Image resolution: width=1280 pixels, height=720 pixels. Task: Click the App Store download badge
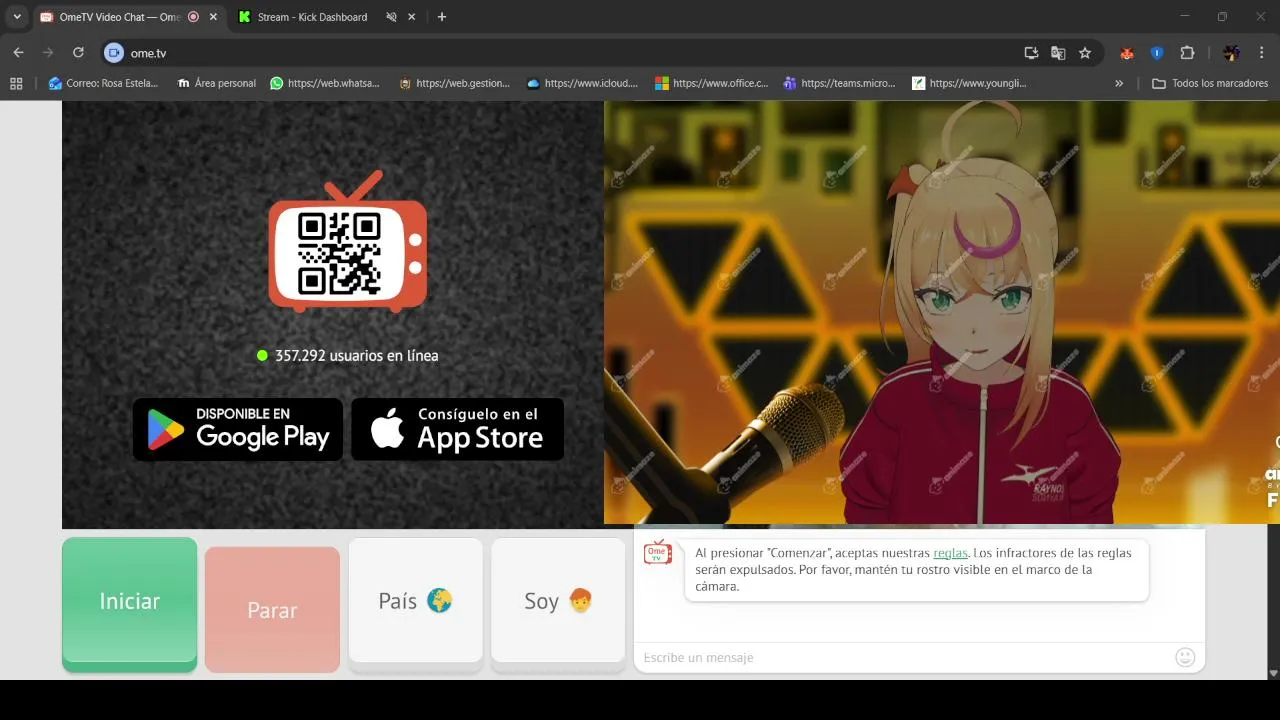(x=457, y=429)
